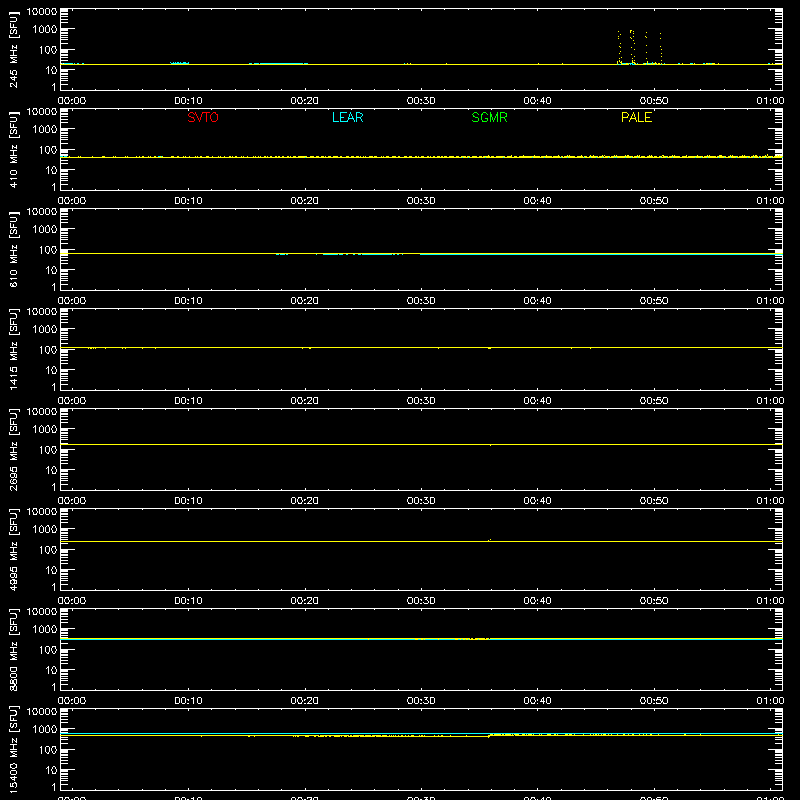Viewport: 800px width, 800px height.
Task: Click the 1 y-axis label of the 2695 MHz plot
Action: tap(54, 487)
